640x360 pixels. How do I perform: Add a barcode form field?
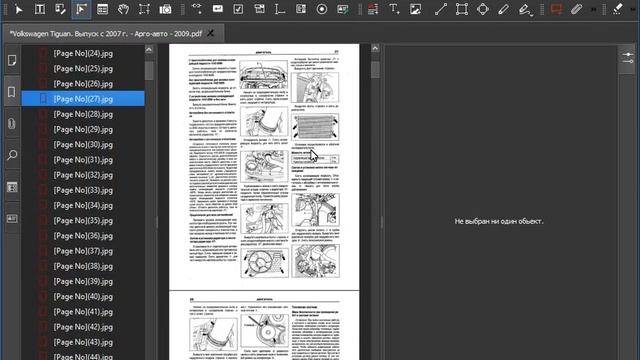click(x=301, y=9)
